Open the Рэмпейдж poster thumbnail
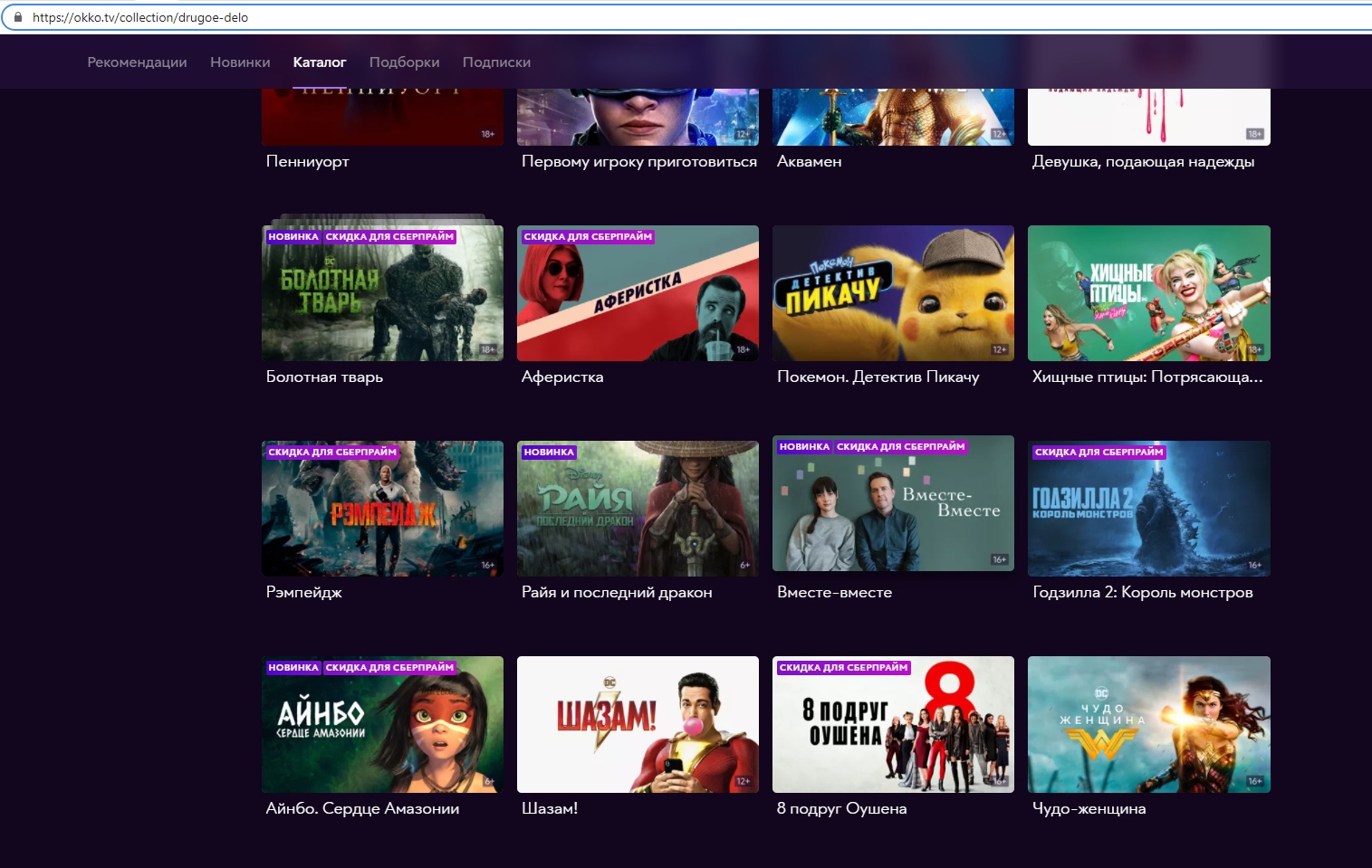1372x868 pixels. pyautogui.click(x=382, y=509)
